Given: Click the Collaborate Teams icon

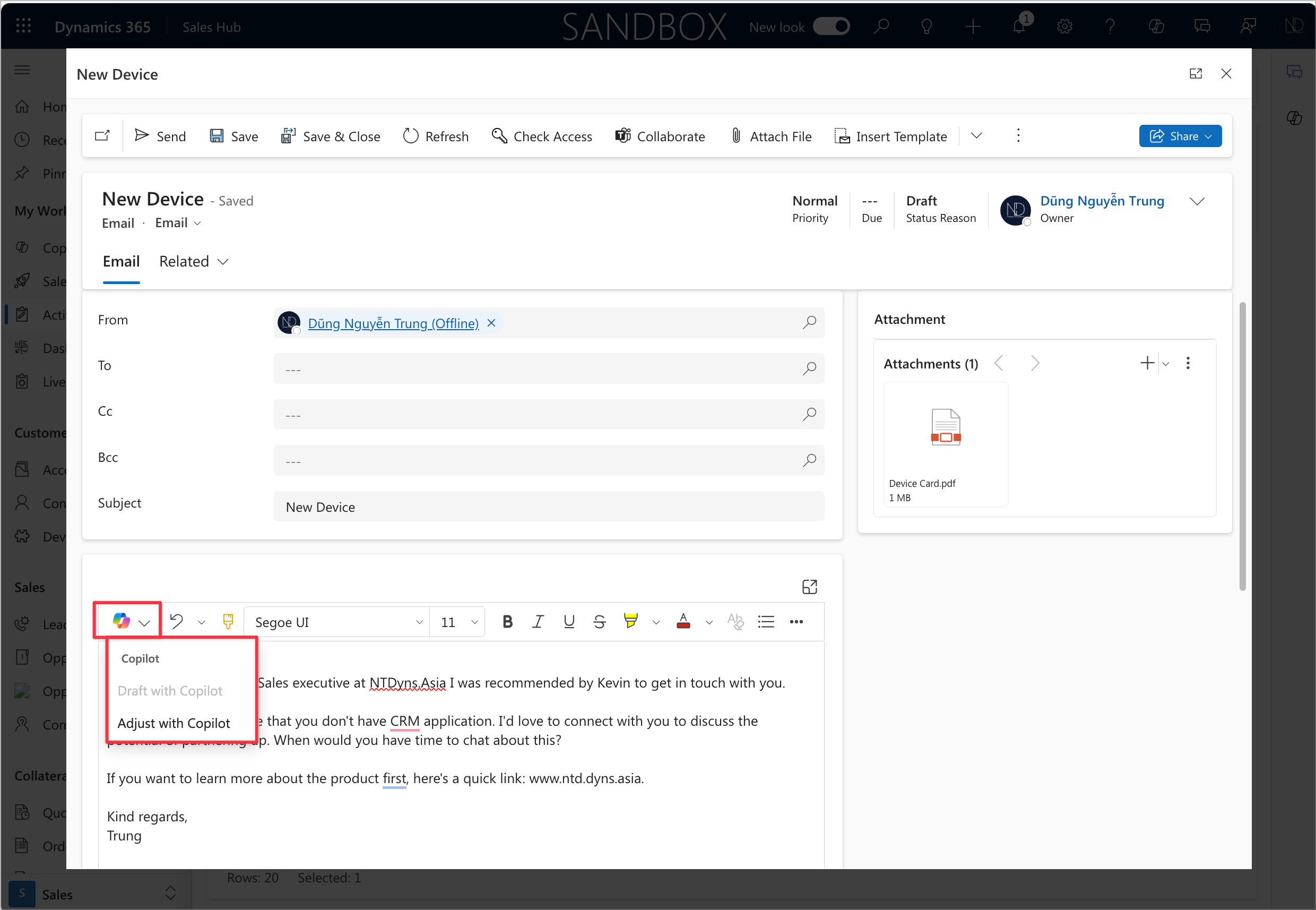Looking at the screenshot, I should (622, 136).
